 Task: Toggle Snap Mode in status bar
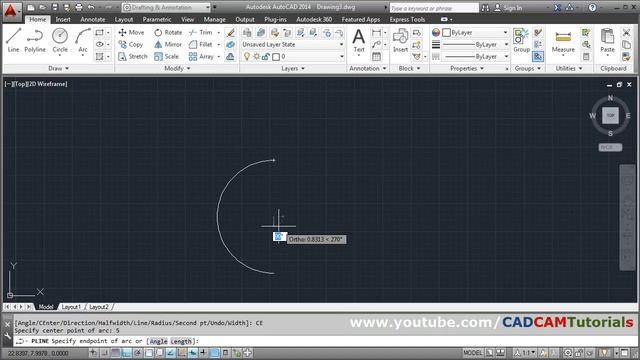(104, 353)
